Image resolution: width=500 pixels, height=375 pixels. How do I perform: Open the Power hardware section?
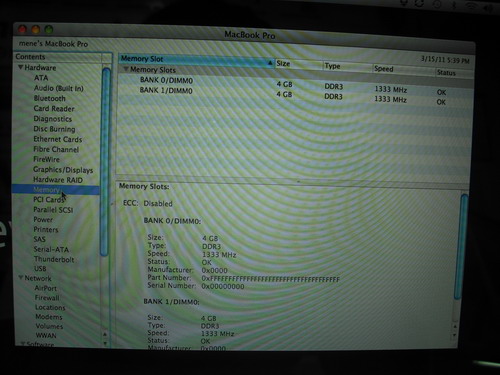point(43,220)
